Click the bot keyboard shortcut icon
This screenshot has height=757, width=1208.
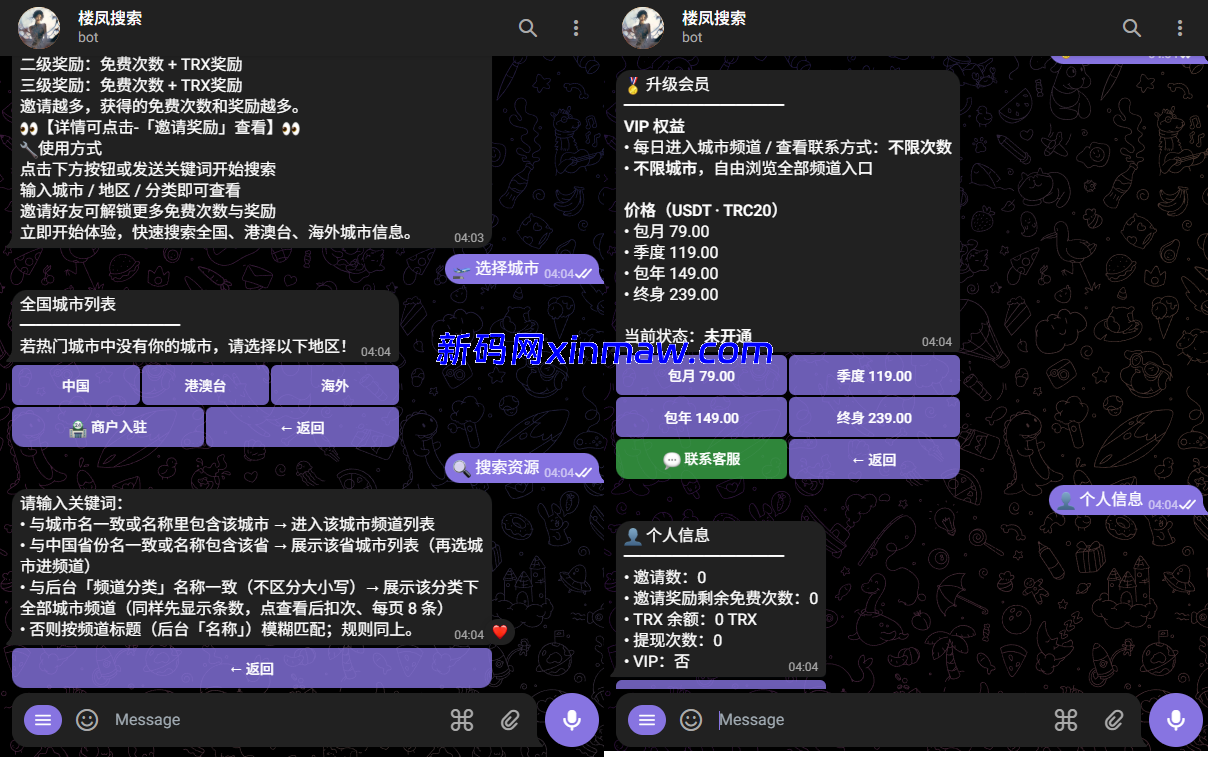click(x=462, y=719)
